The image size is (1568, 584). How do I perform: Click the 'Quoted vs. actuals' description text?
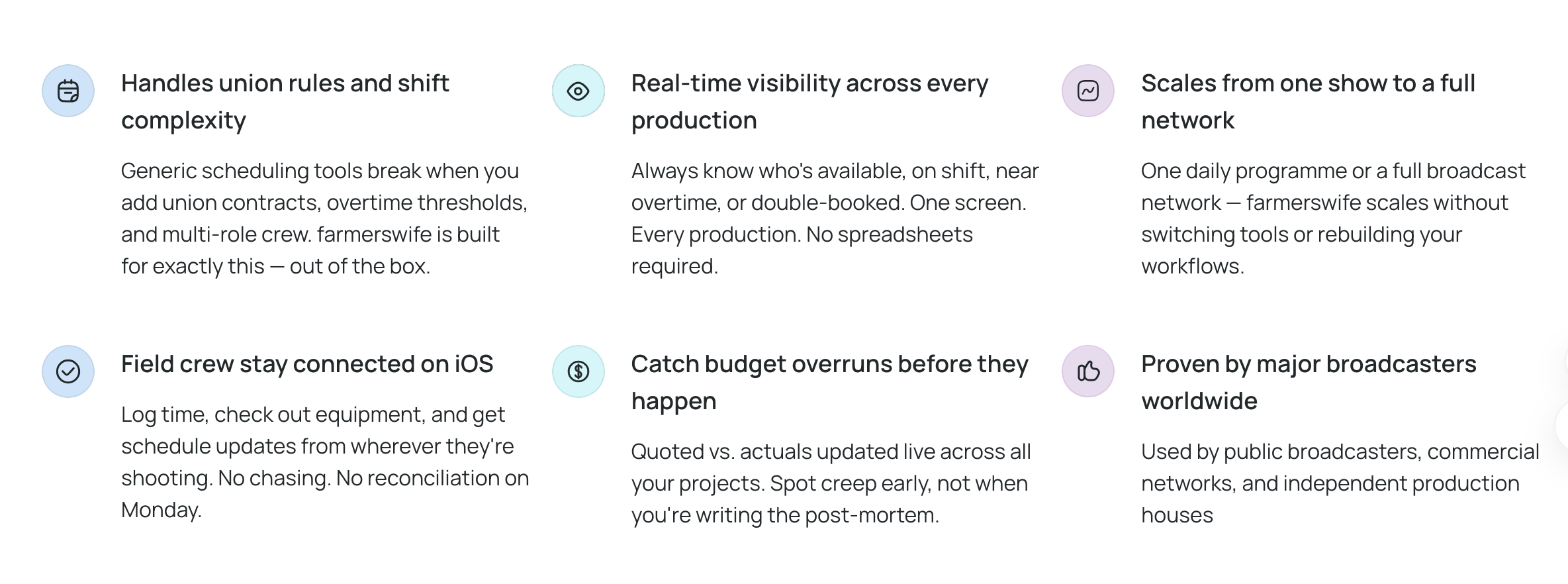[x=831, y=483]
